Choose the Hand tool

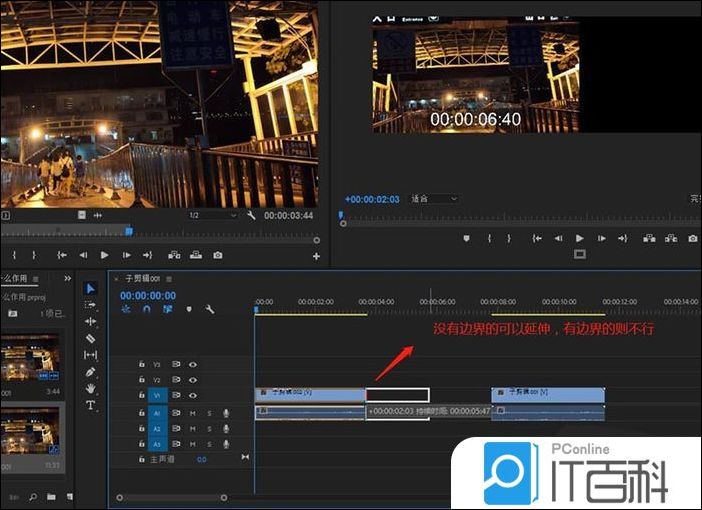(x=91, y=388)
